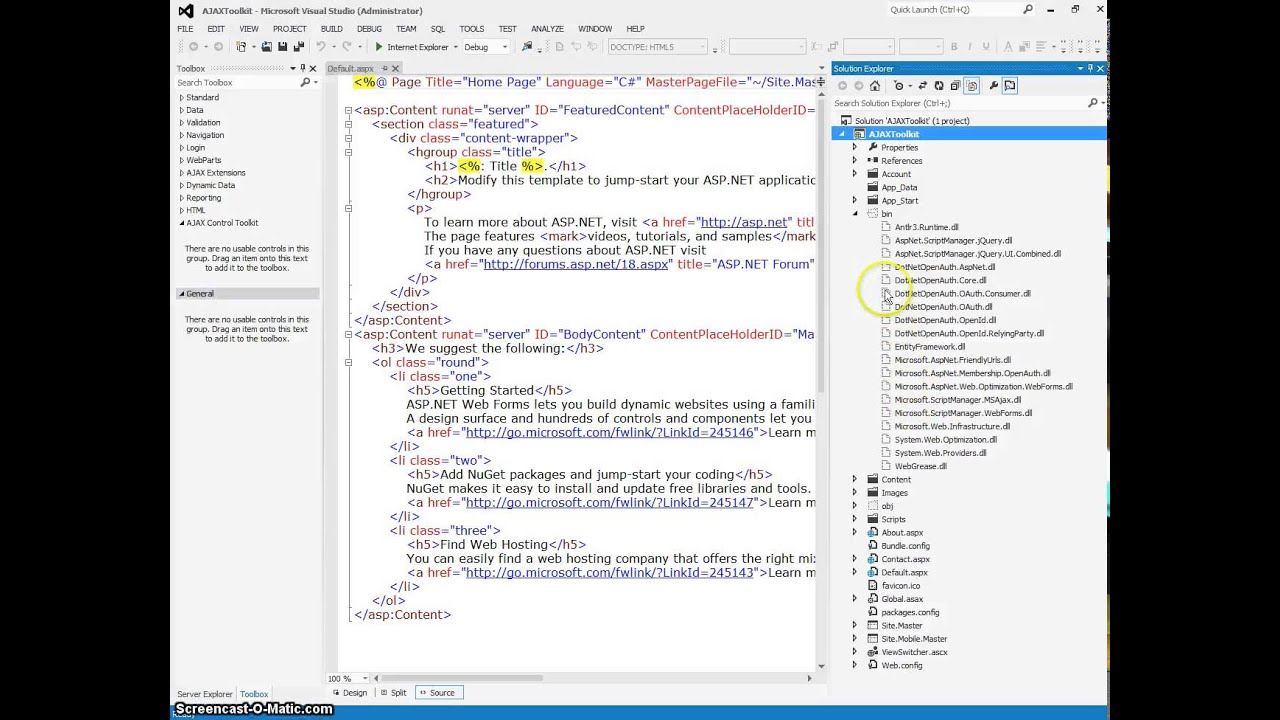The image size is (1280, 720).
Task: Open the BUILD menu
Action: (x=331, y=29)
